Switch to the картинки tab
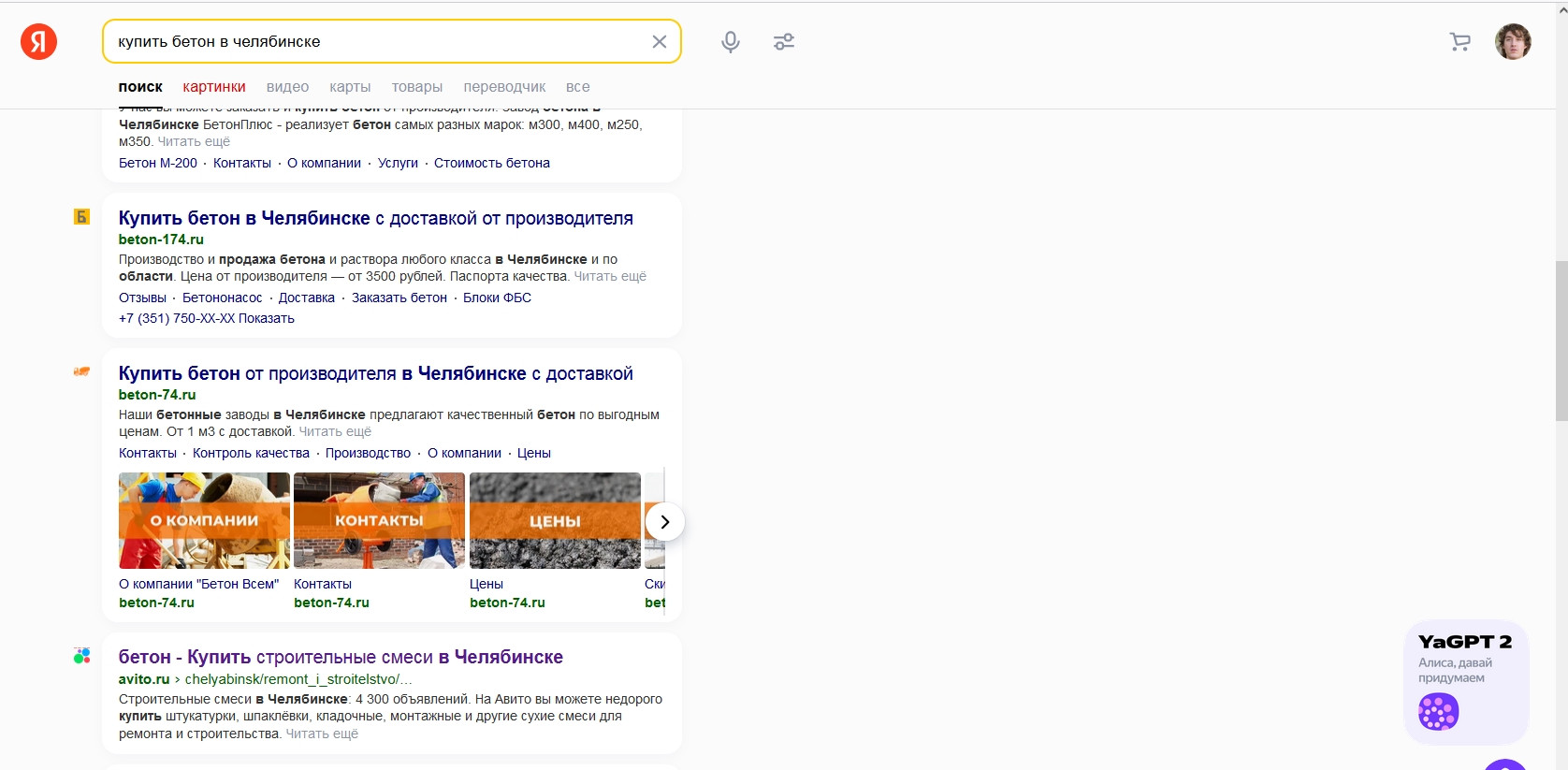 (x=214, y=87)
